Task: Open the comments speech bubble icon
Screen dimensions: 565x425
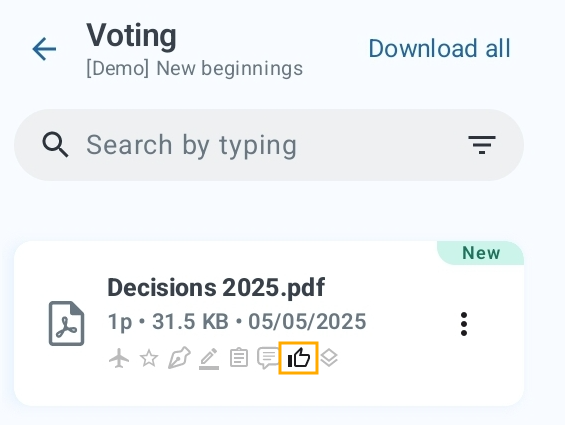Action: [x=268, y=358]
